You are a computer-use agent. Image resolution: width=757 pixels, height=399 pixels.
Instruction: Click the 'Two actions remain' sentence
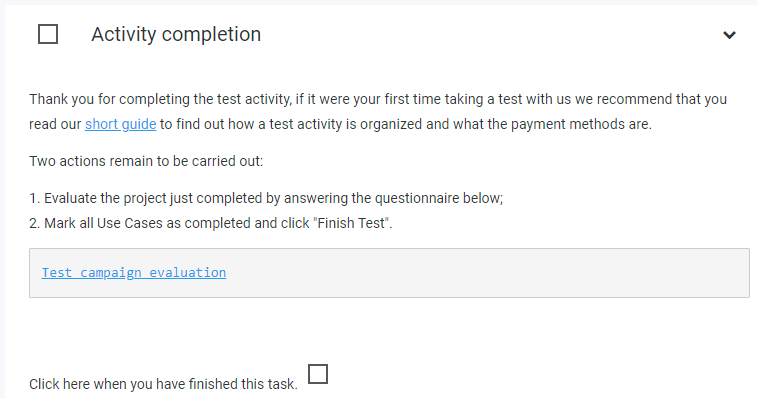(146, 161)
